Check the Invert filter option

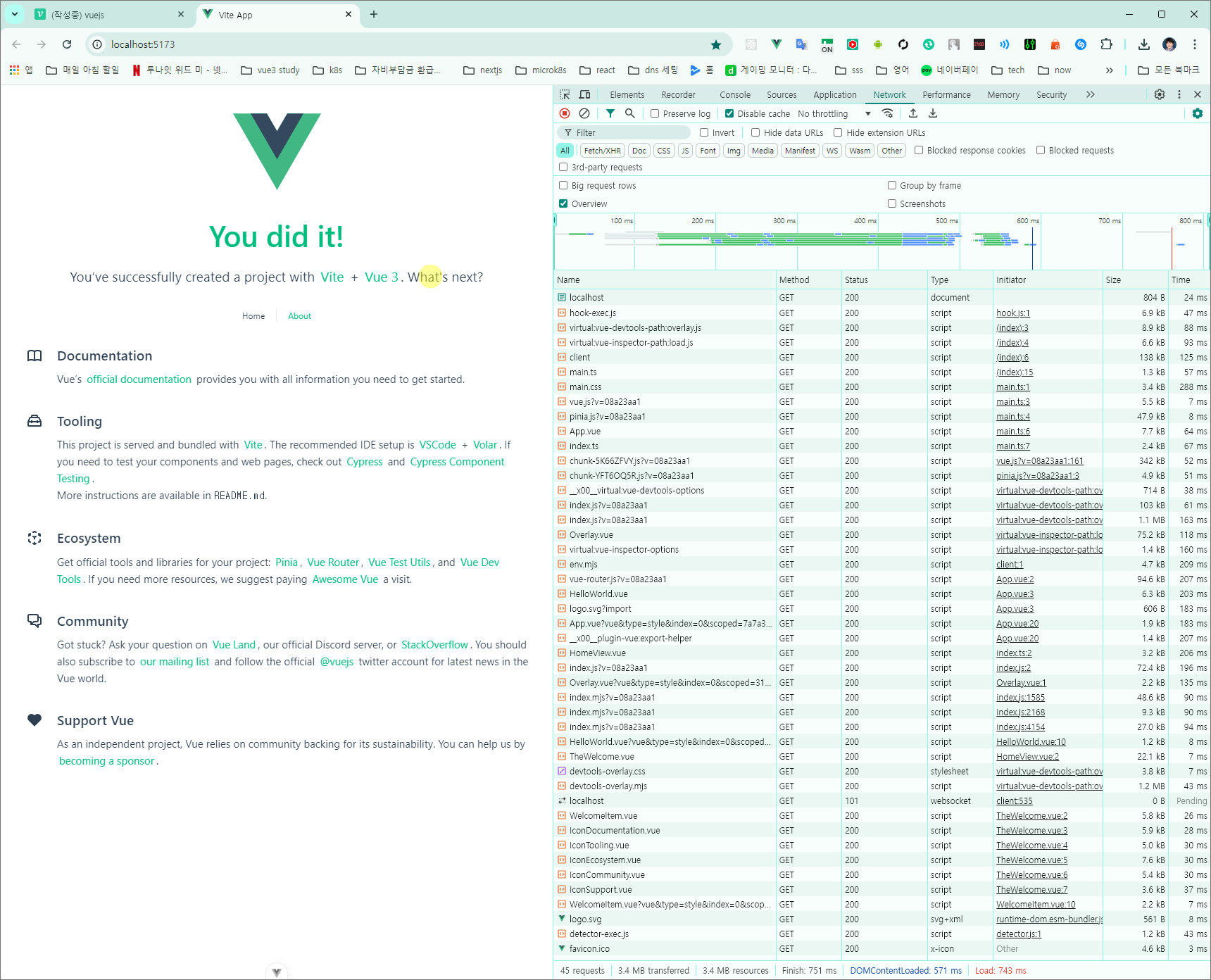[x=704, y=132]
